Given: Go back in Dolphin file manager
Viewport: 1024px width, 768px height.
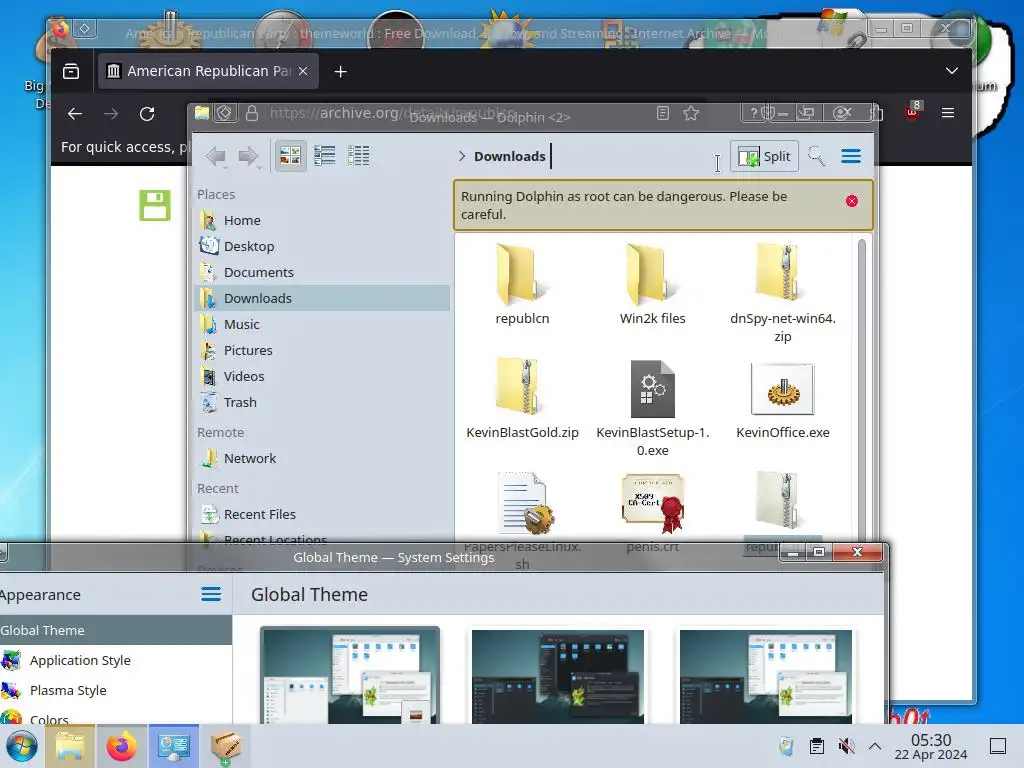Looking at the screenshot, I should click(x=216, y=156).
